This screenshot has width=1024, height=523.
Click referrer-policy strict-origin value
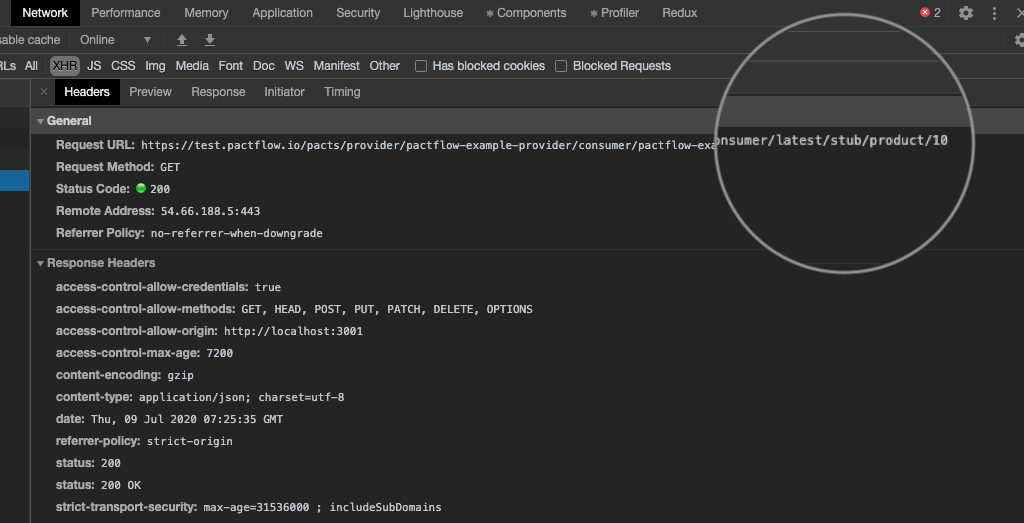pyautogui.click(x=189, y=441)
